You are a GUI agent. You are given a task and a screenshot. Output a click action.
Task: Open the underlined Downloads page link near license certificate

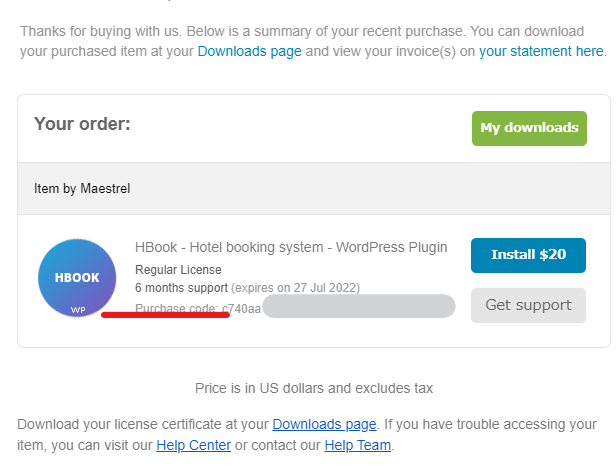[324, 424]
